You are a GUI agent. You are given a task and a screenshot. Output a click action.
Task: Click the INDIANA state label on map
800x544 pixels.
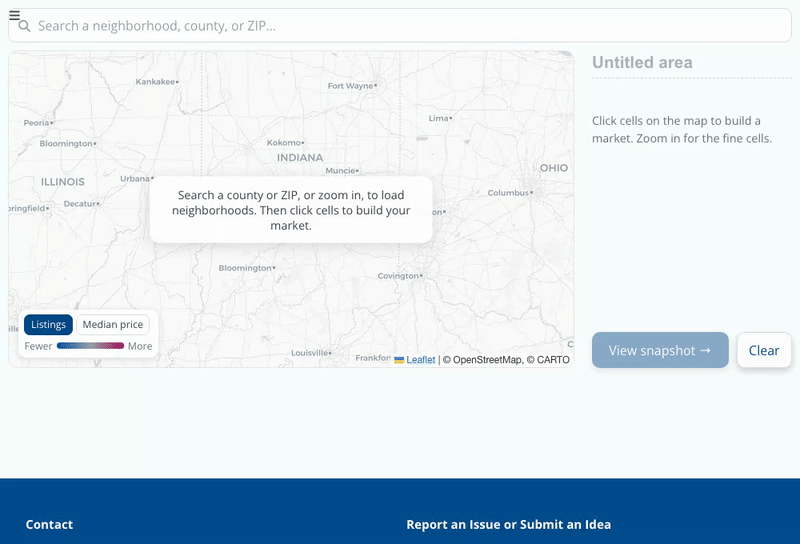coord(300,158)
